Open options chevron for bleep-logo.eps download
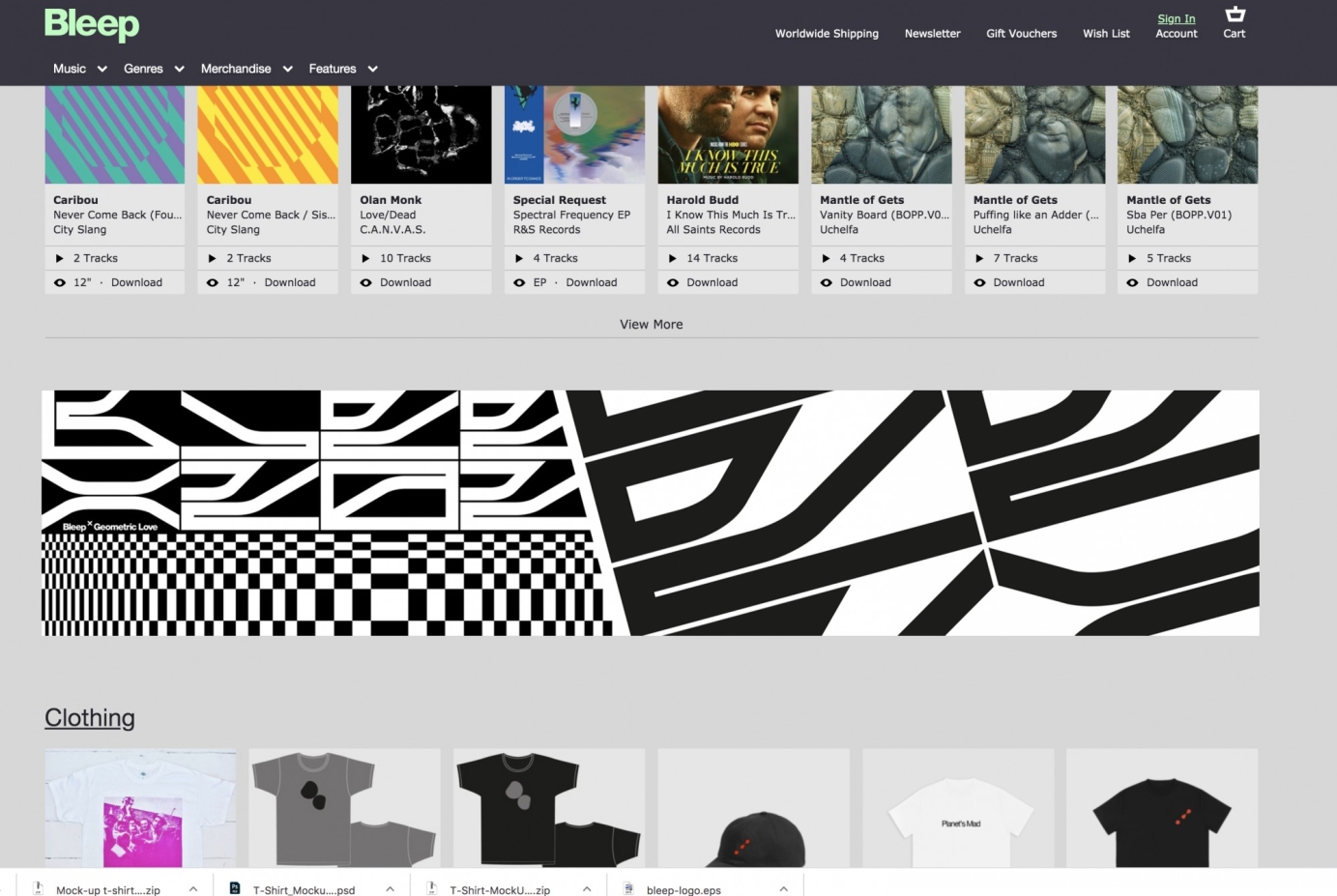This screenshot has width=1337, height=896. [783, 889]
